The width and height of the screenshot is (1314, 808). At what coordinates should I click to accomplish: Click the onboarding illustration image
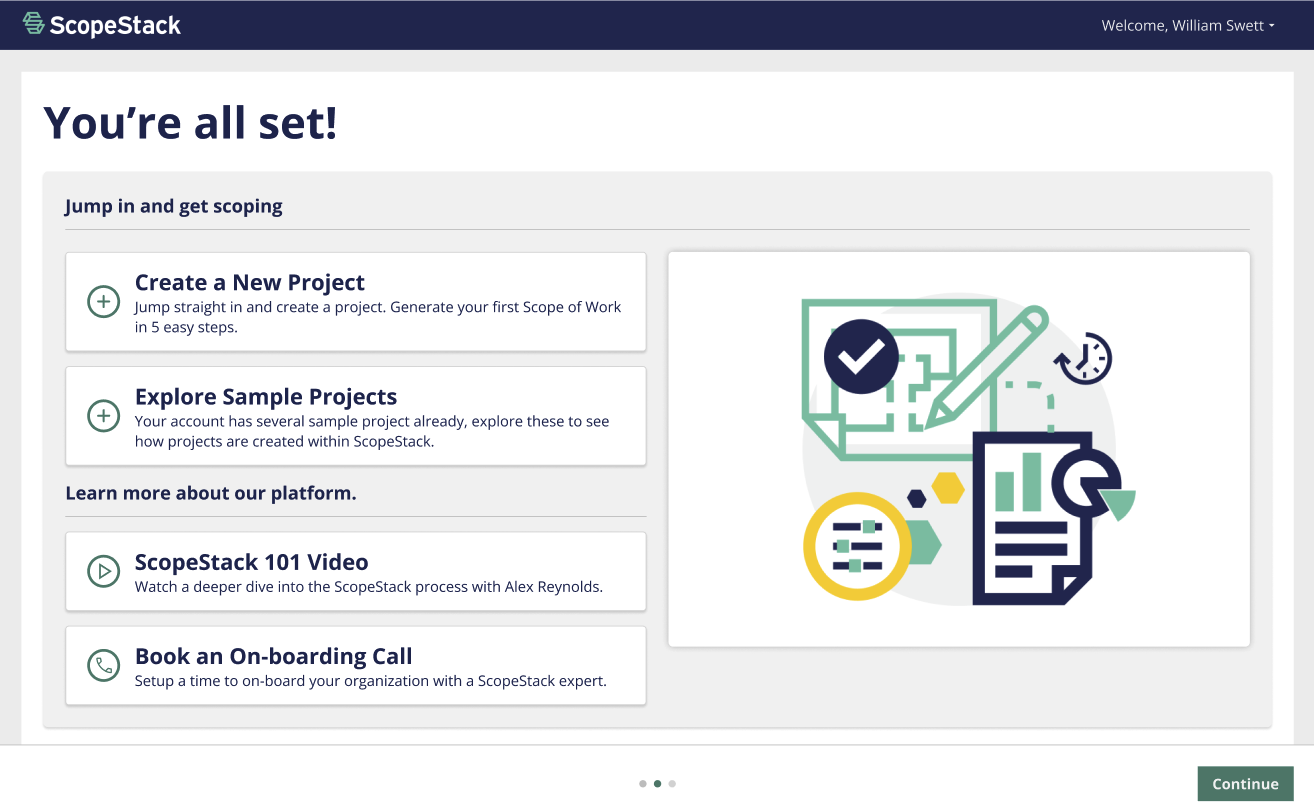coord(959,449)
